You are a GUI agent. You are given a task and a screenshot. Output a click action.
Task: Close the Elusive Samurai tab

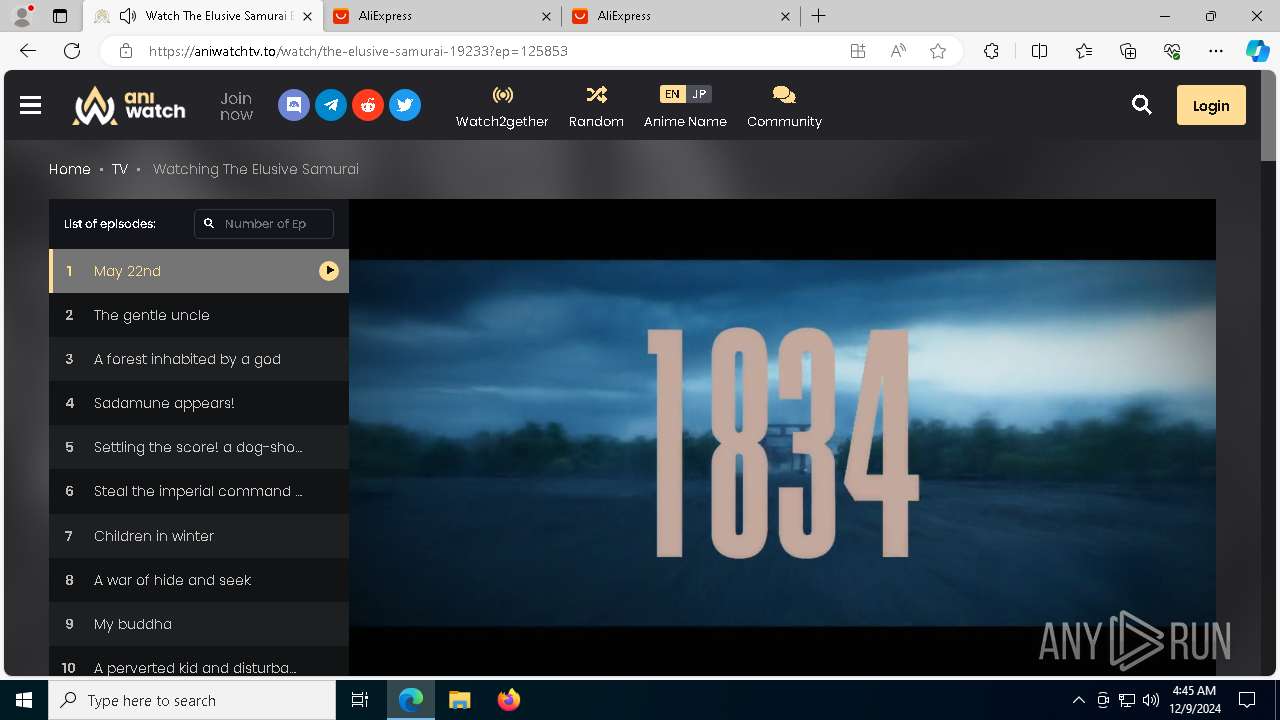[307, 16]
